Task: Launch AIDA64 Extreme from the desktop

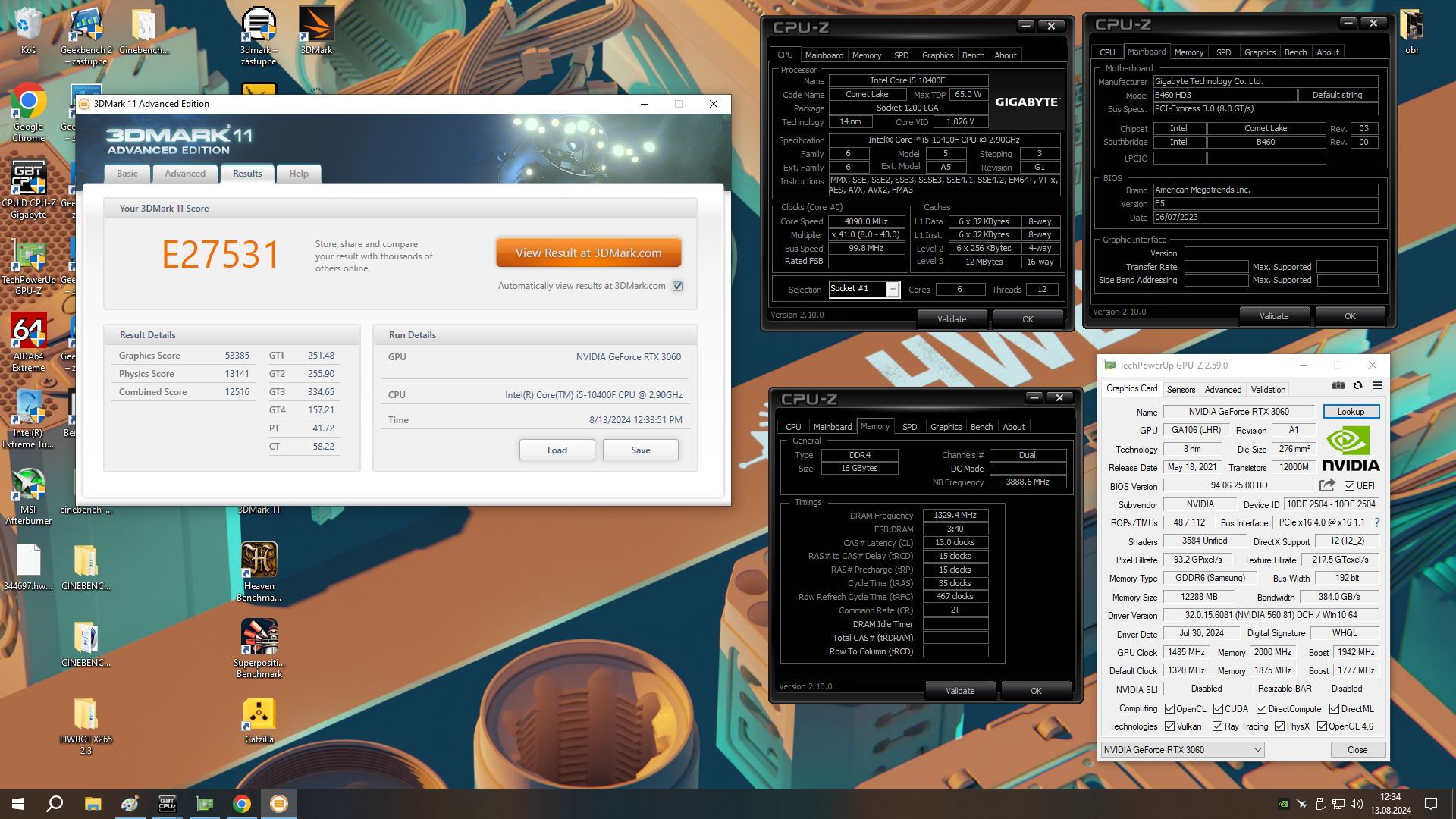Action: point(28,343)
